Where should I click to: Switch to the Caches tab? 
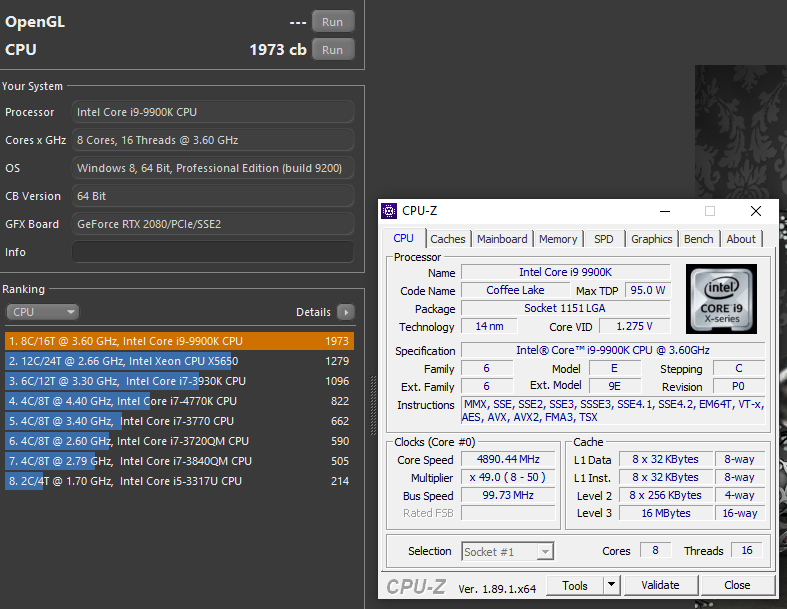pyautogui.click(x=448, y=239)
